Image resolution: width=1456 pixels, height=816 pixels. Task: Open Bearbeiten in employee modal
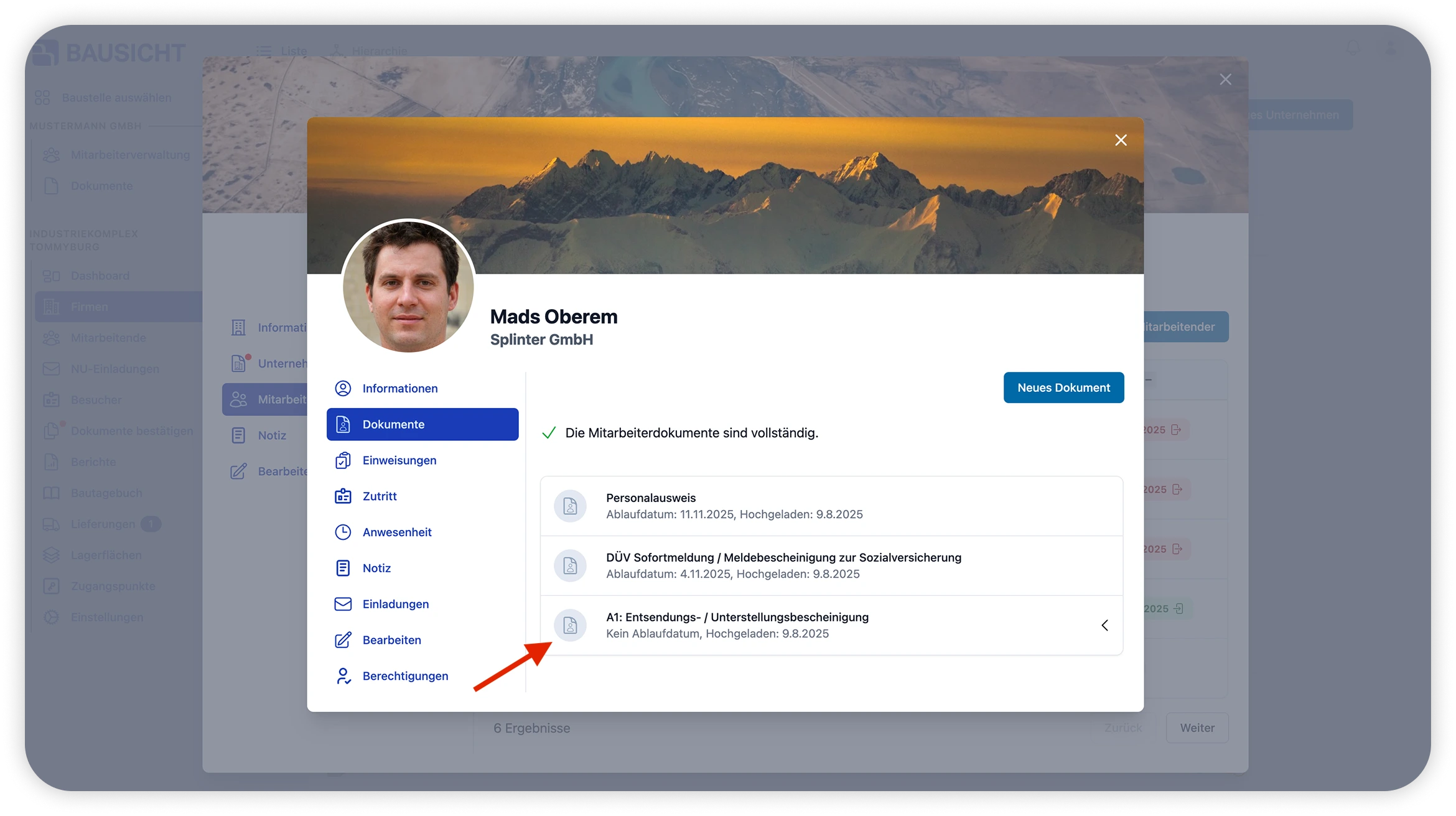tap(422, 640)
